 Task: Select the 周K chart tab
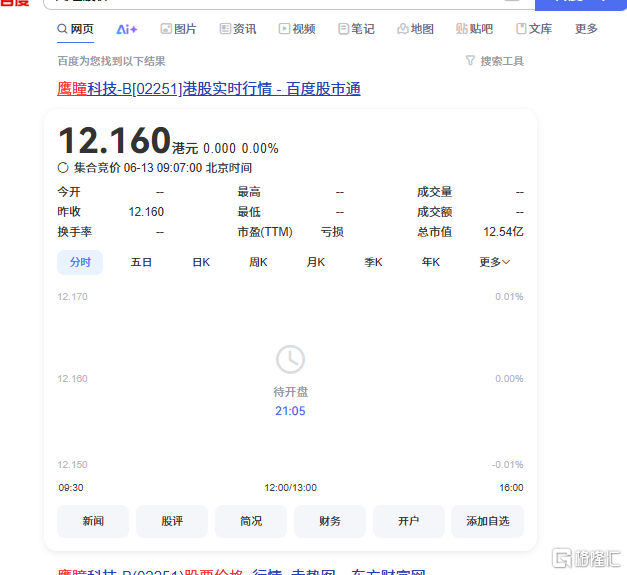(x=258, y=262)
